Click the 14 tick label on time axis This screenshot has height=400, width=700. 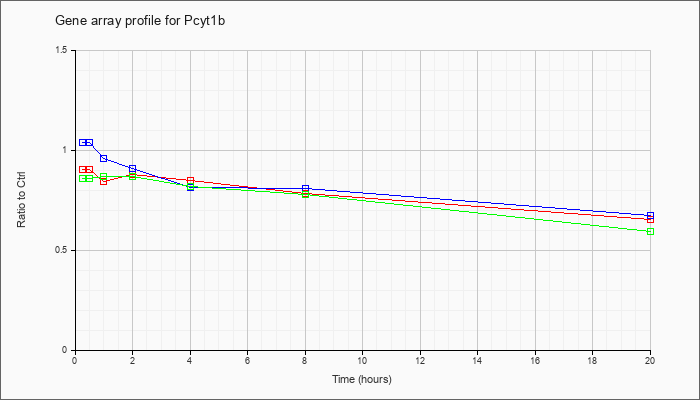[x=477, y=360]
